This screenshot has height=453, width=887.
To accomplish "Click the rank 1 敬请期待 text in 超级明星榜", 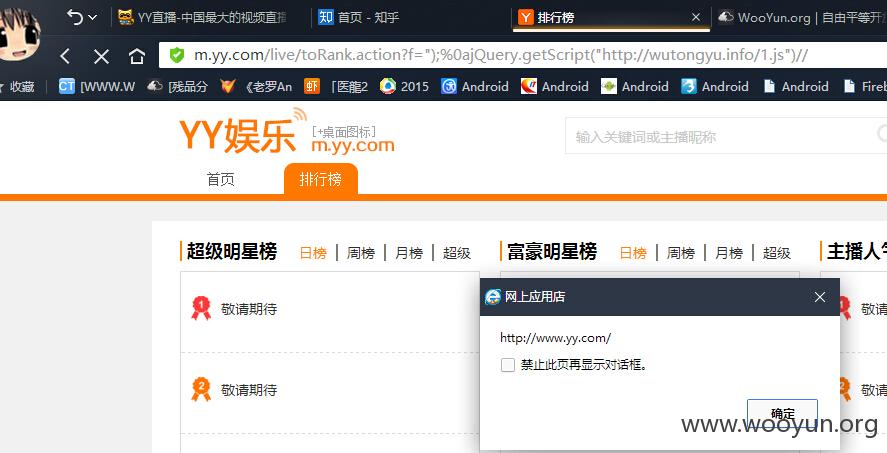I will [x=249, y=309].
